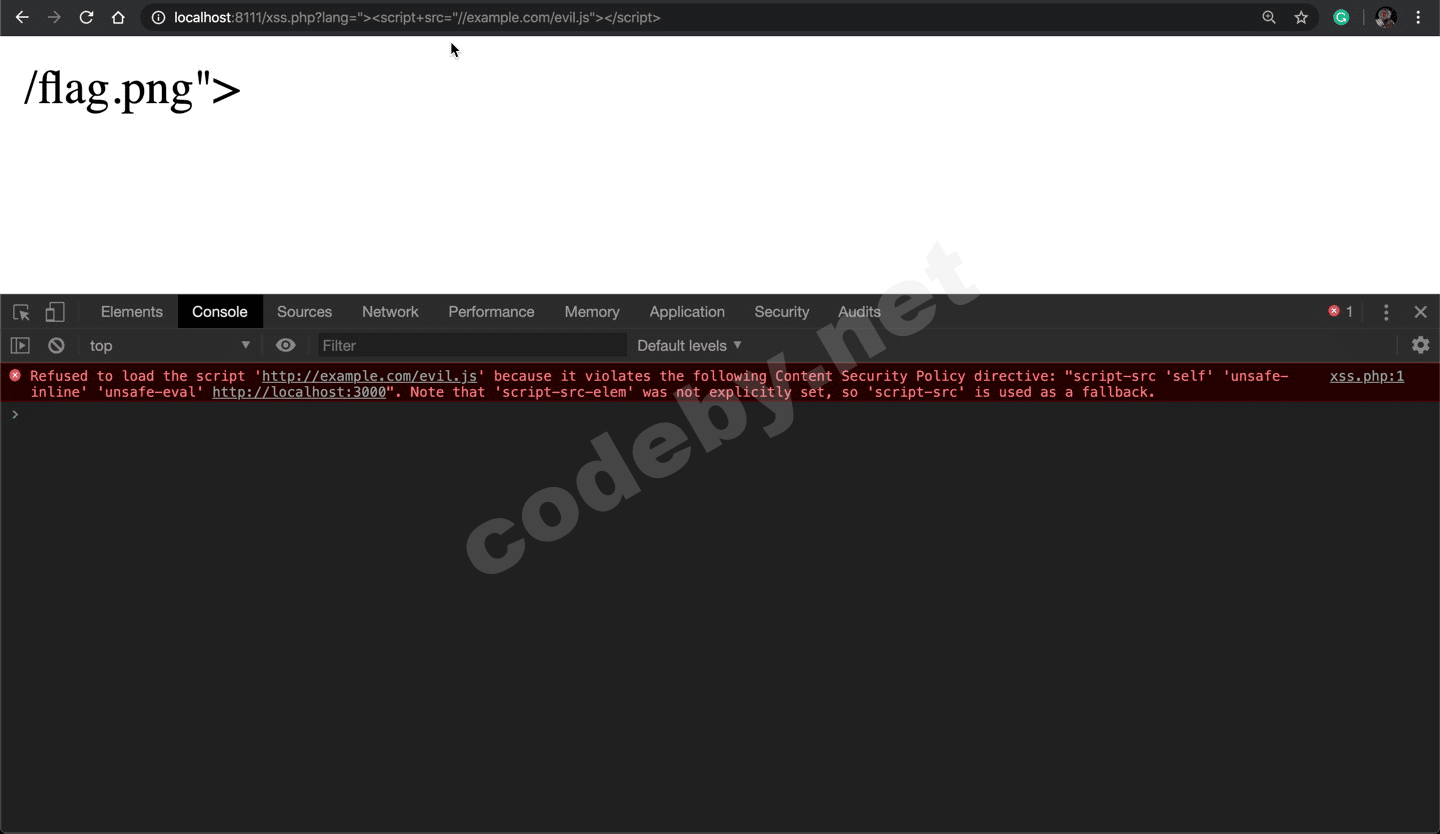The width and height of the screenshot is (1440, 834).
Task: Click the red error icon on message
Action: [15, 375]
